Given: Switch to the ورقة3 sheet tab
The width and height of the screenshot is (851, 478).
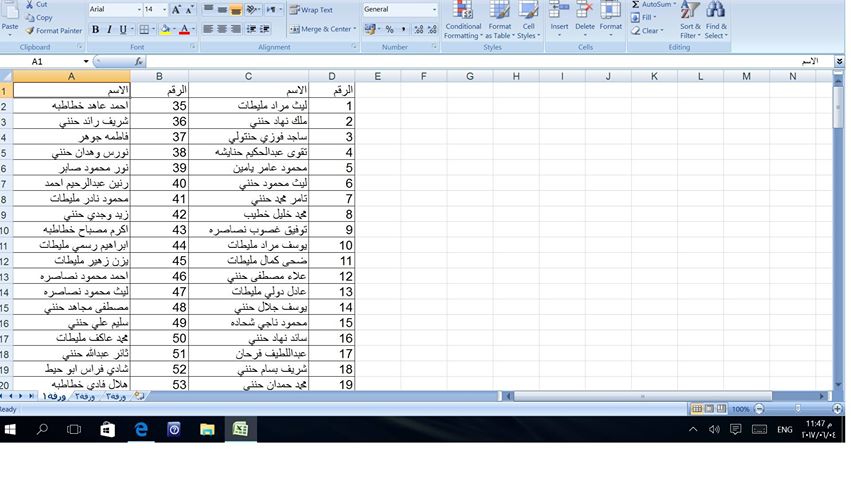Looking at the screenshot, I should tap(115, 397).
